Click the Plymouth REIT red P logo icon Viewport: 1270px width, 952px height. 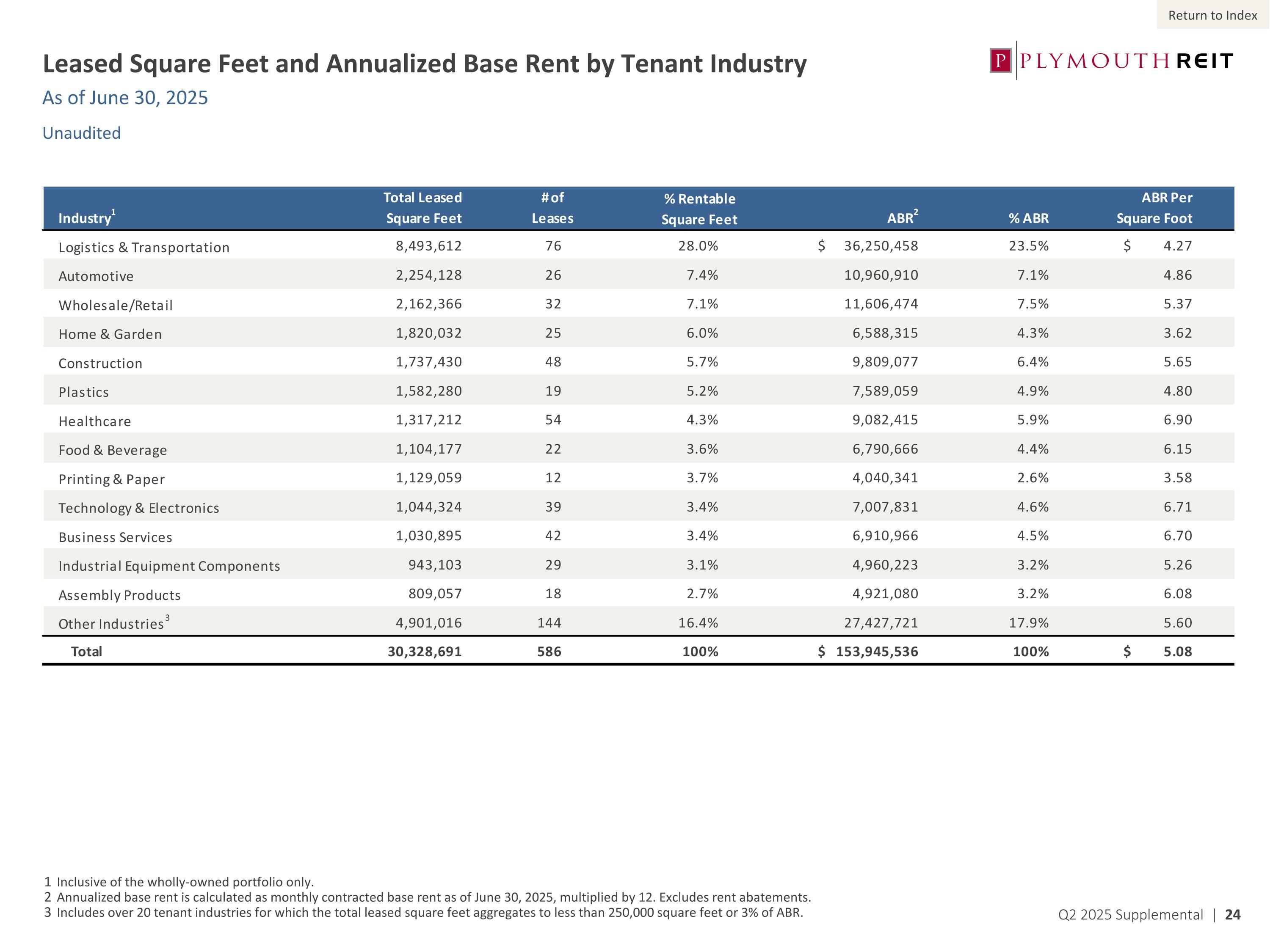click(1000, 61)
